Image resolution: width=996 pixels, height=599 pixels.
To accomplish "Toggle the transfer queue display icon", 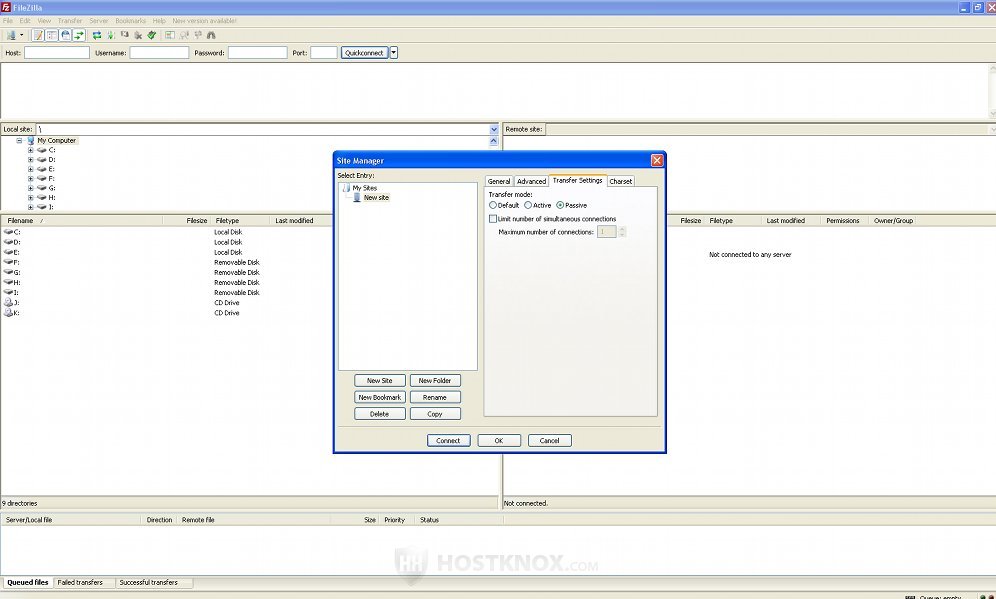I will click(x=79, y=36).
